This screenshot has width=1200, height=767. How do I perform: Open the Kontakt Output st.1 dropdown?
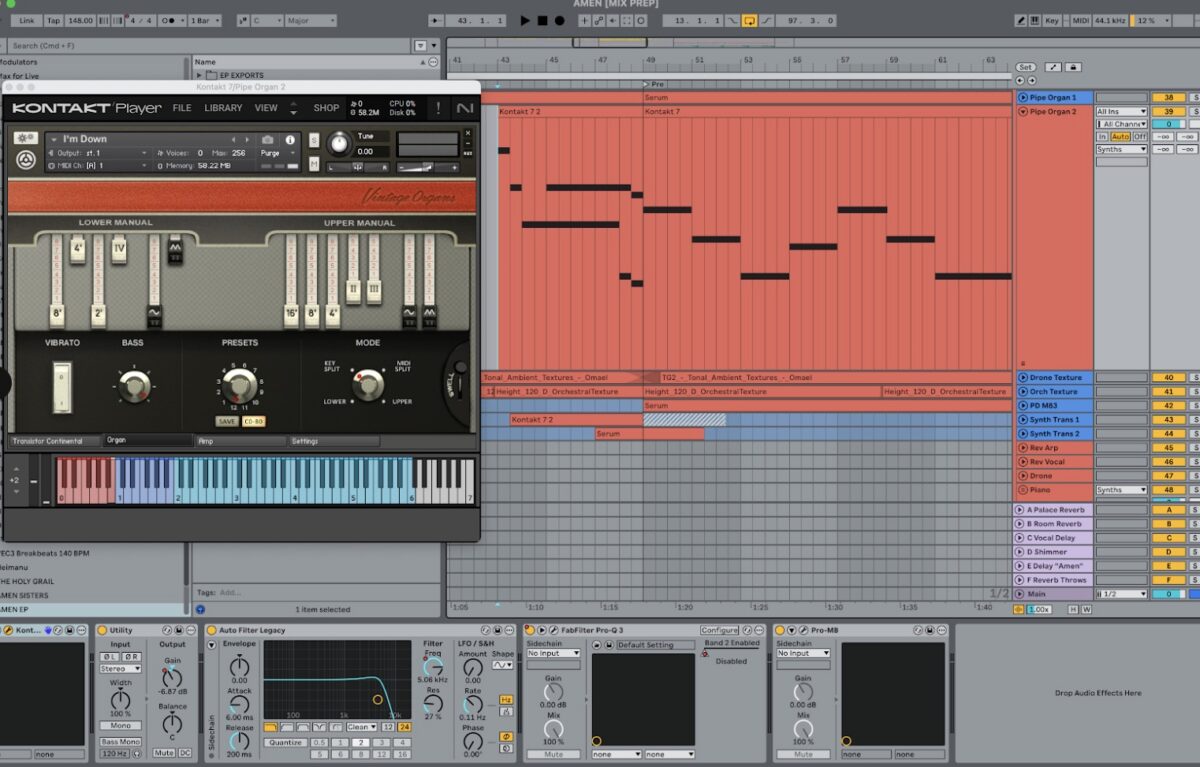(x=100, y=153)
